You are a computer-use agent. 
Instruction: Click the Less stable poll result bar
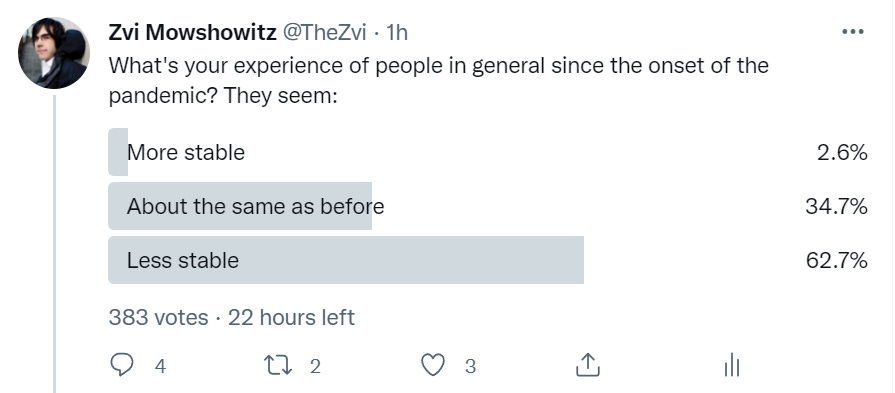point(488,260)
